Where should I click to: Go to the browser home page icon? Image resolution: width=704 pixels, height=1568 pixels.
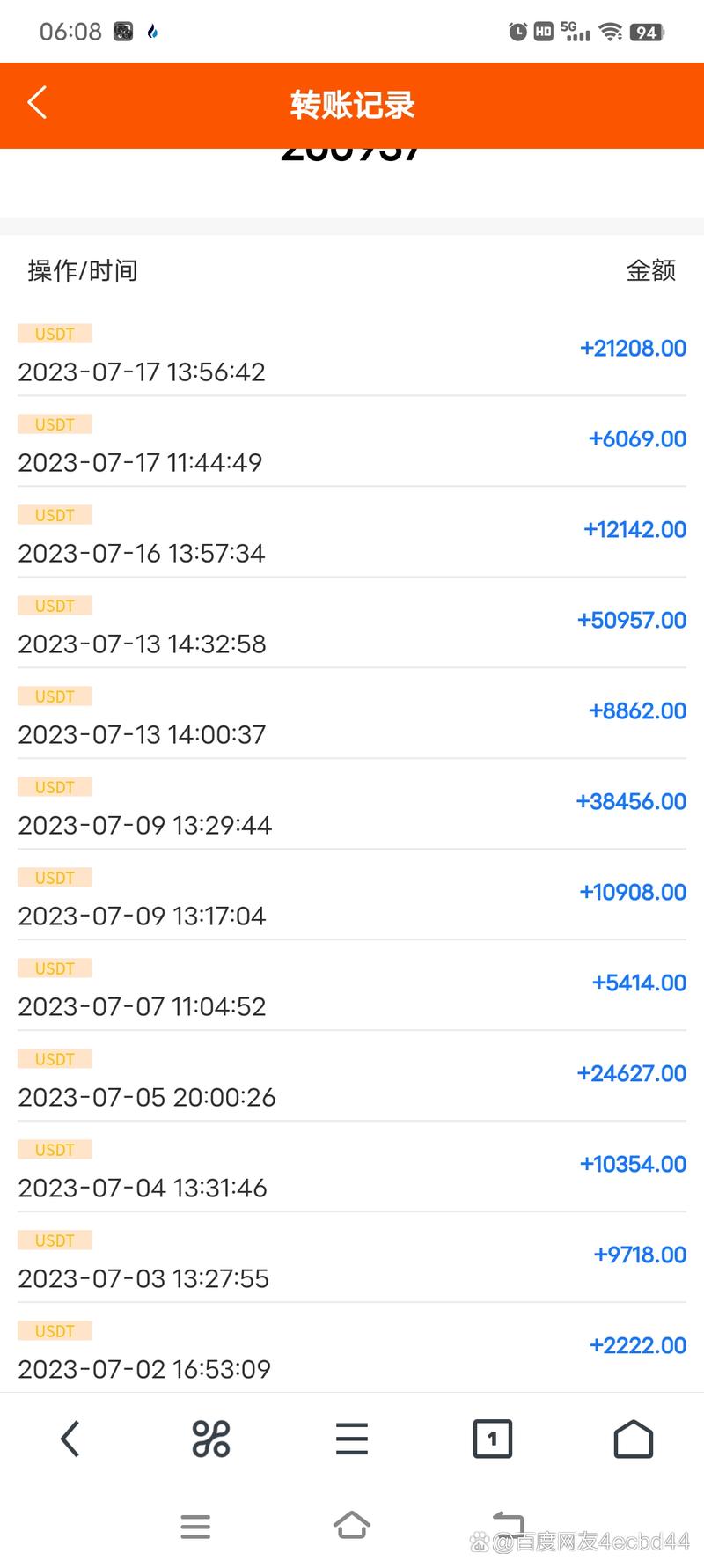633,1439
